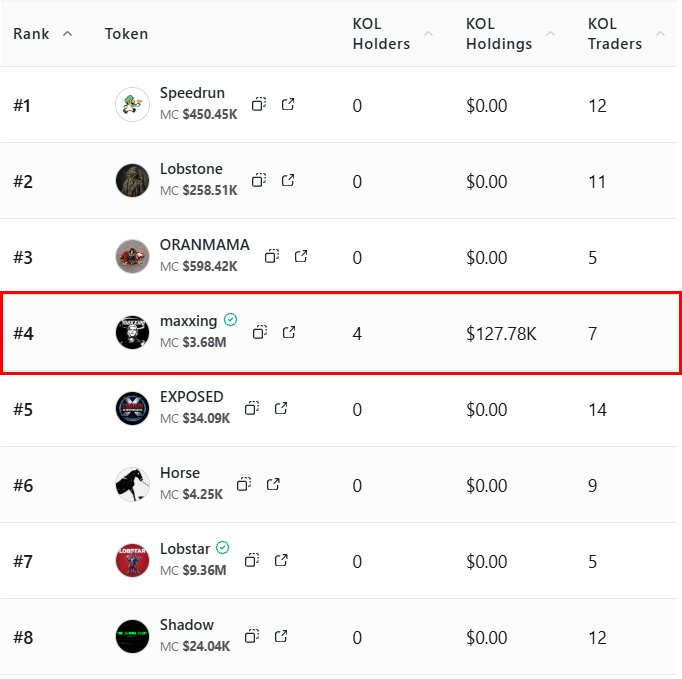682x679 pixels.
Task: Click the Speedrun token avatar
Action: coord(132,104)
